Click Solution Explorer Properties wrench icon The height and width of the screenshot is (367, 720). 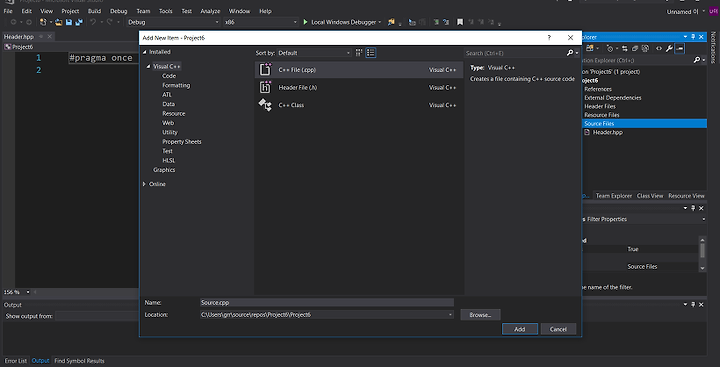click(669, 48)
